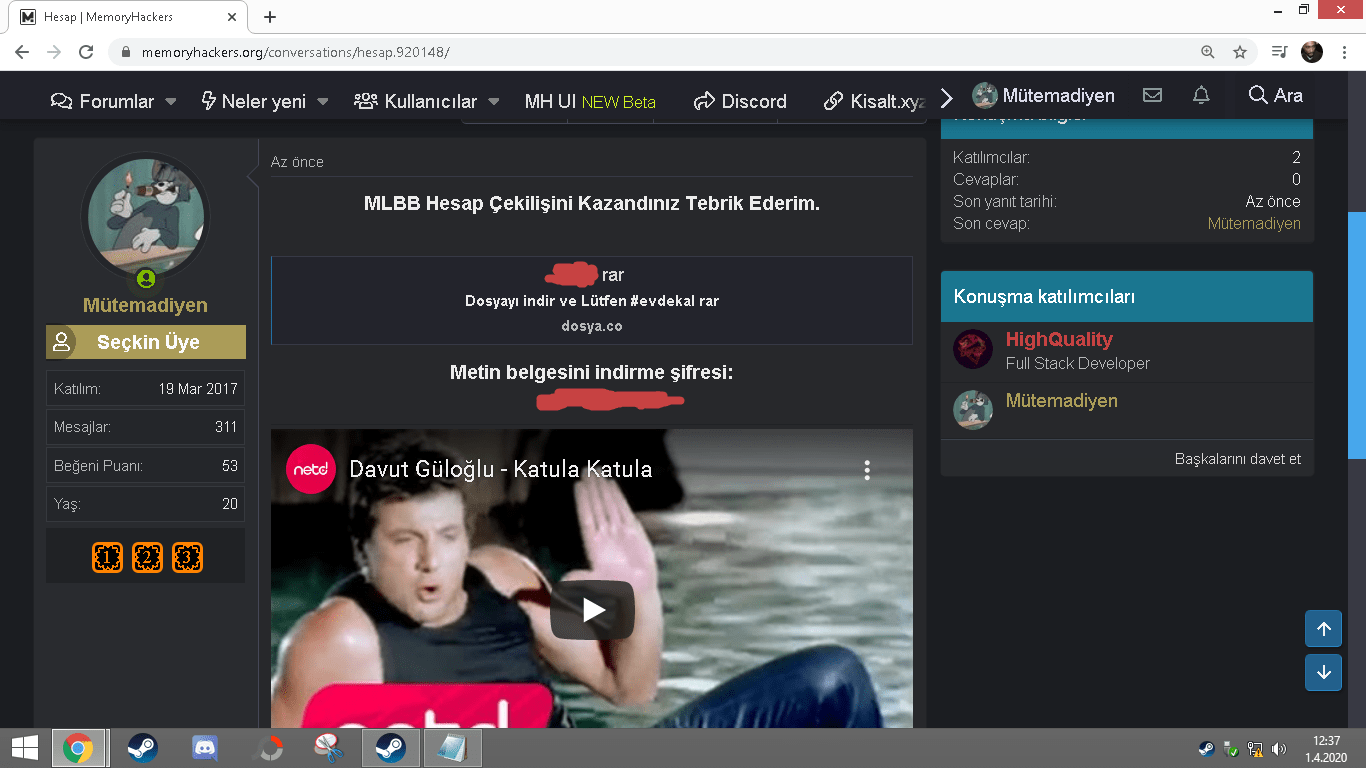Open the inbox envelope icon
This screenshot has width=1366, height=768.
[1152, 96]
